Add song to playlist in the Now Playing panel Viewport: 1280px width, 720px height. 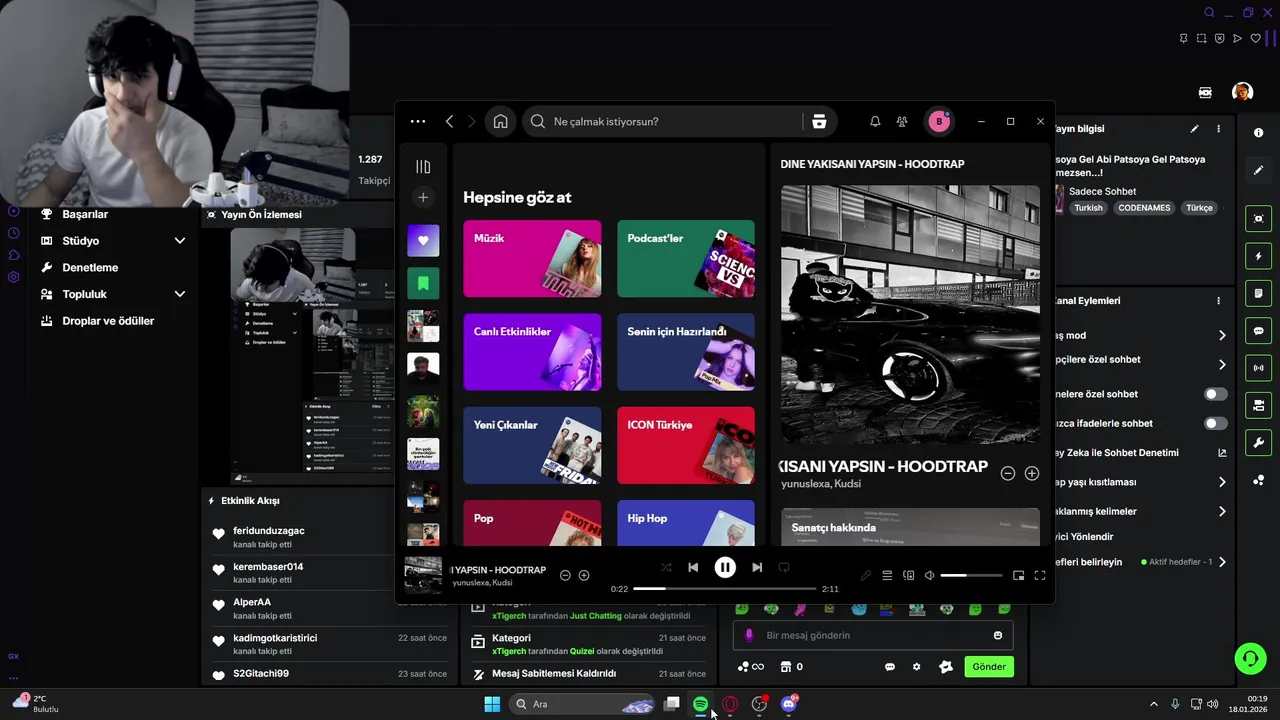pos(1032,473)
